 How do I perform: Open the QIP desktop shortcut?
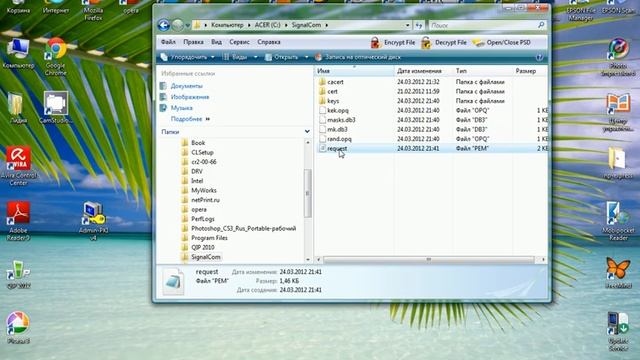(18, 274)
